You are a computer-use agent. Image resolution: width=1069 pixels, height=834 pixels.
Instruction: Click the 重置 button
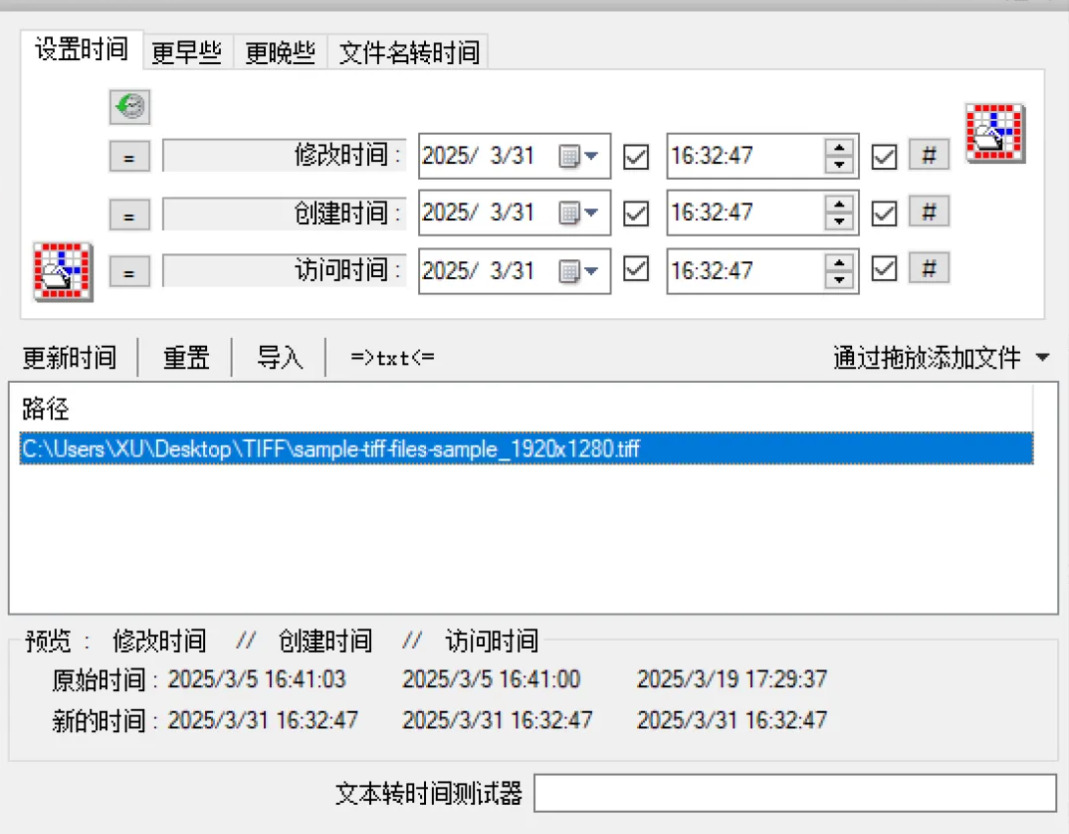[186, 357]
